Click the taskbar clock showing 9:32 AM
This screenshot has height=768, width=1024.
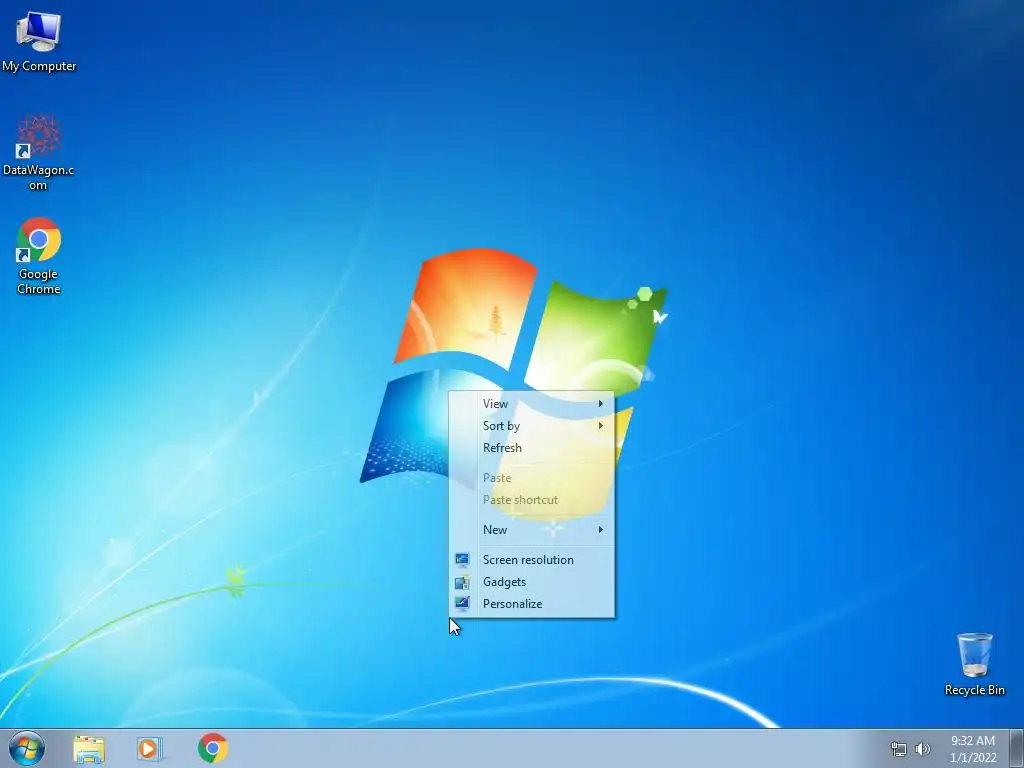point(973,749)
